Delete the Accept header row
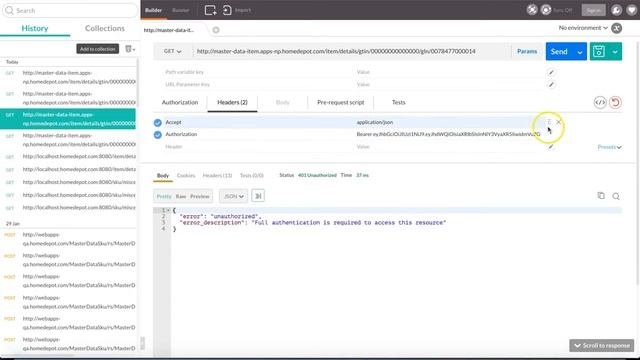Screen dimensions: 640x360 [559, 122]
